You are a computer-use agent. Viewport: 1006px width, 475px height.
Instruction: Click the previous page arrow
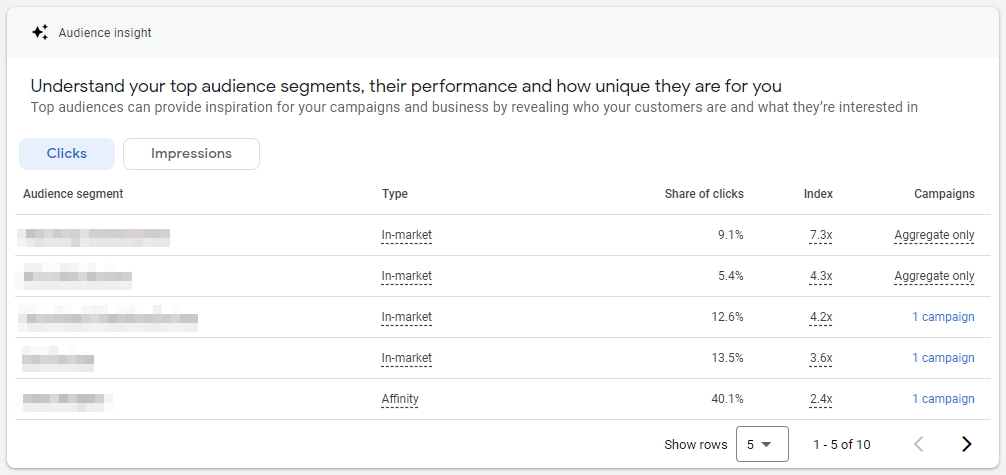point(919,444)
